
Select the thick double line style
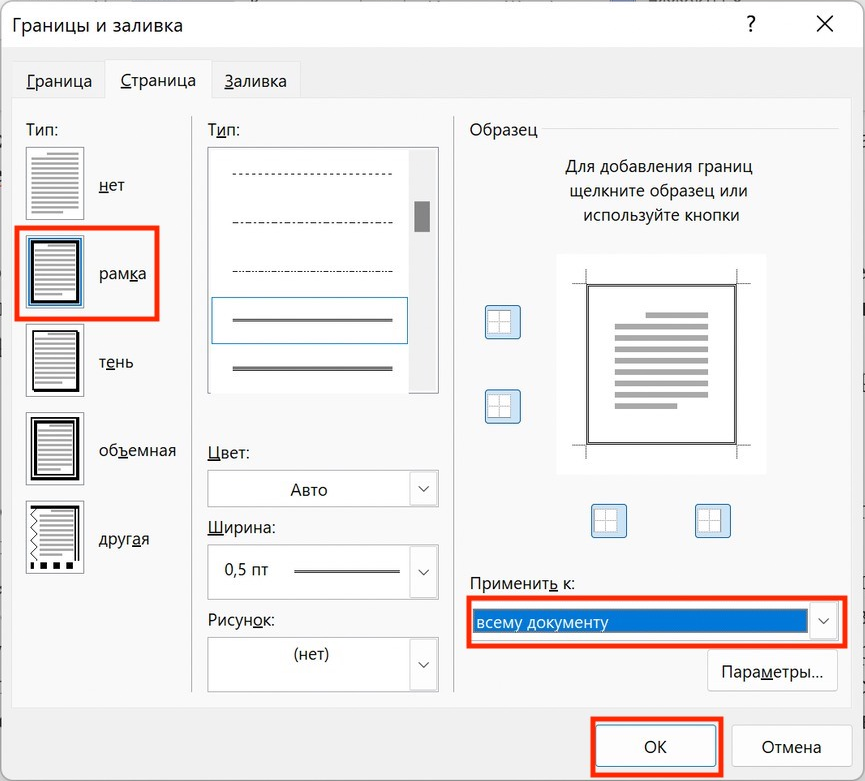click(x=309, y=368)
